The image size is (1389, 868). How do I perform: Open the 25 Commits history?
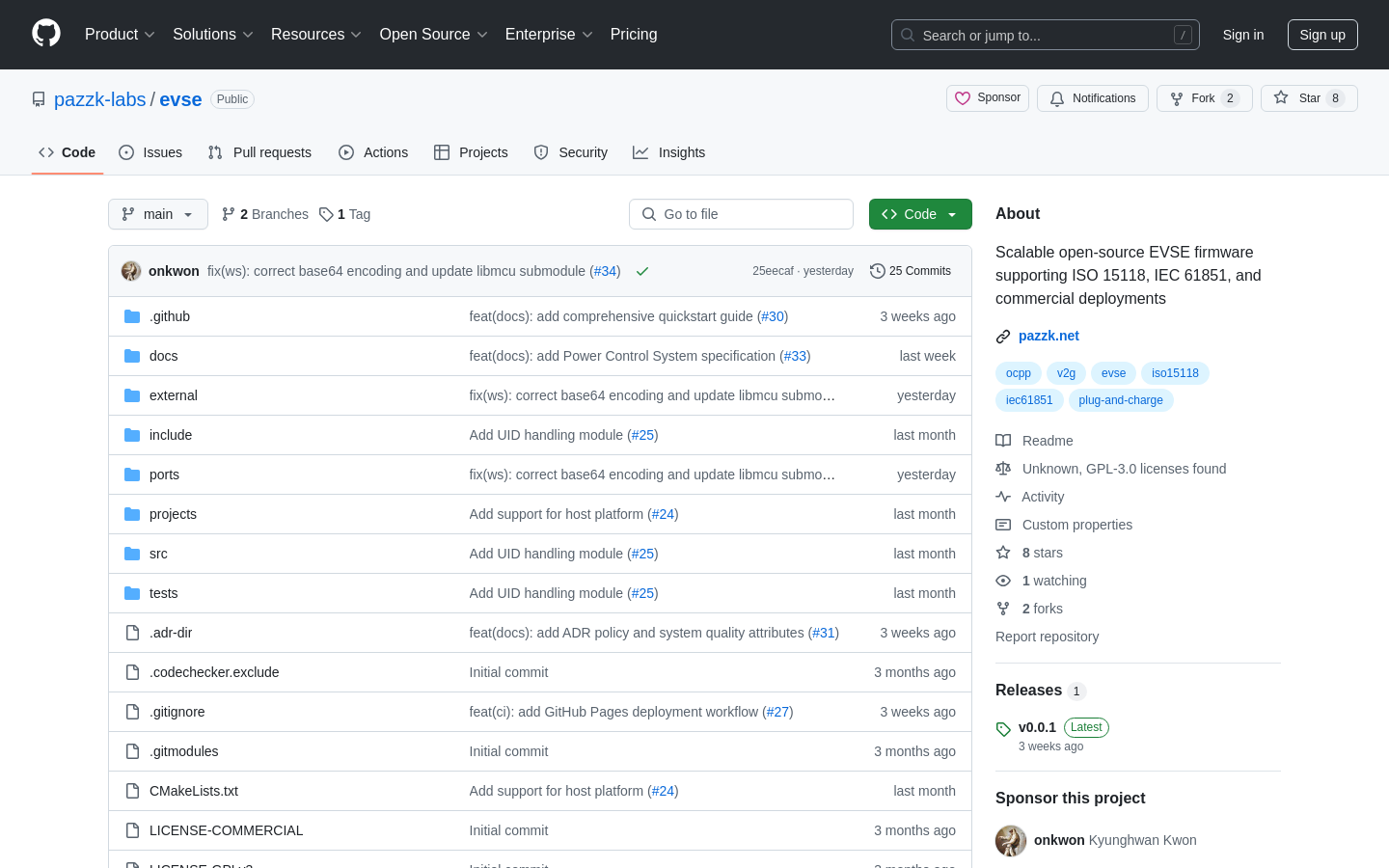[911, 271]
